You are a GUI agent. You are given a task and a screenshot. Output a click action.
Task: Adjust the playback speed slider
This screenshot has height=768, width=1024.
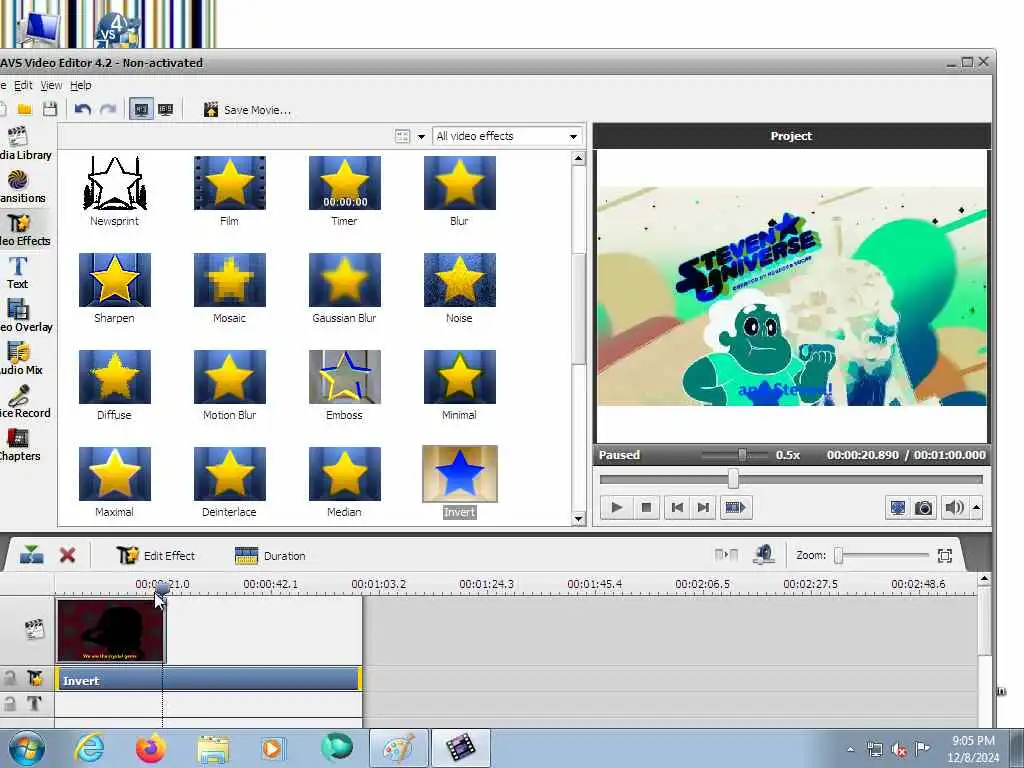(x=742, y=455)
